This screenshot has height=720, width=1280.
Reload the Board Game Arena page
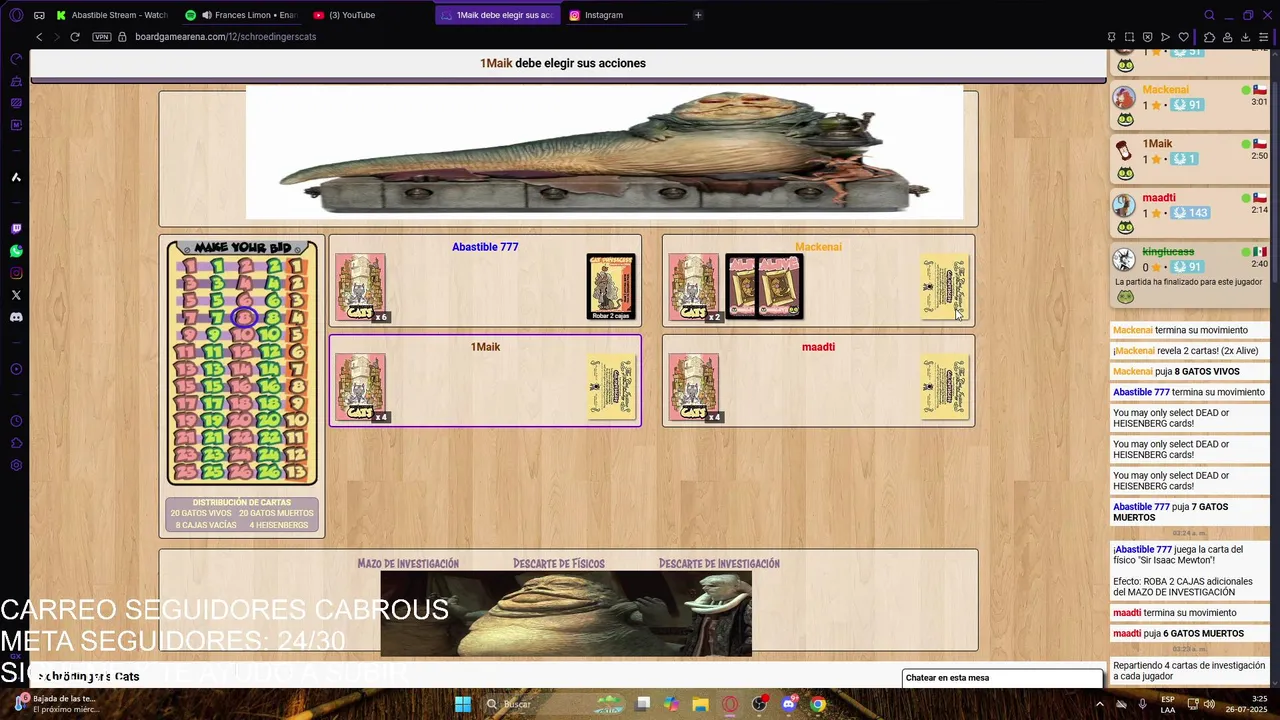click(75, 37)
